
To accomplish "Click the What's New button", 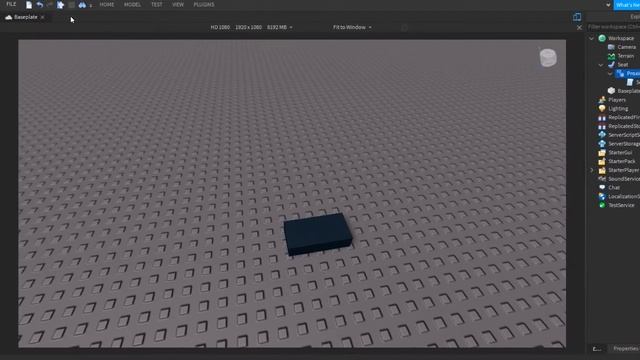I will (627, 5).
